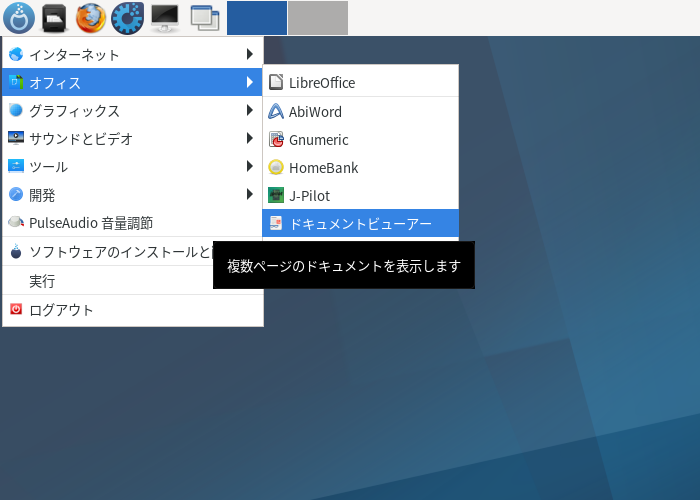Expand the インターネット submenu arrow
Viewport: 700px width, 500px height.
250,54
